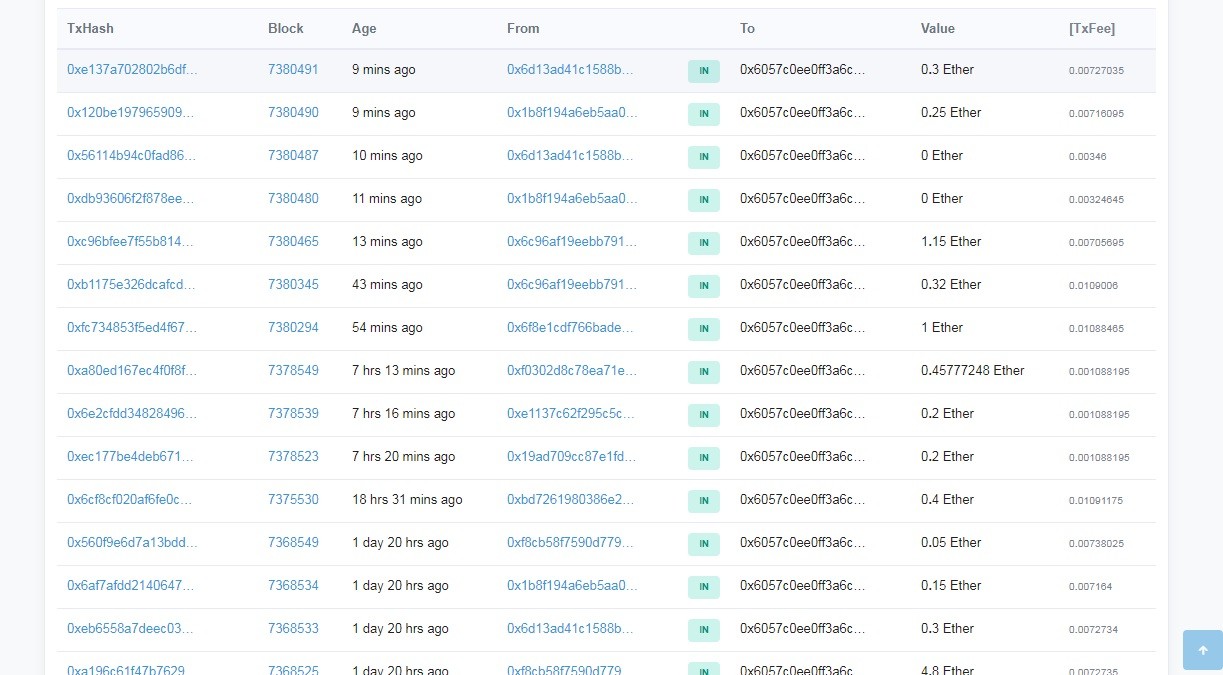
Task: Click the TxHash column header
Action: [x=90, y=29]
